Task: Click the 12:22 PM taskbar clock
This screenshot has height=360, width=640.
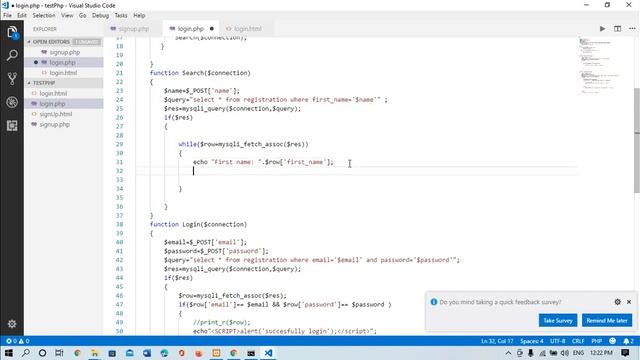Action: [601, 353]
